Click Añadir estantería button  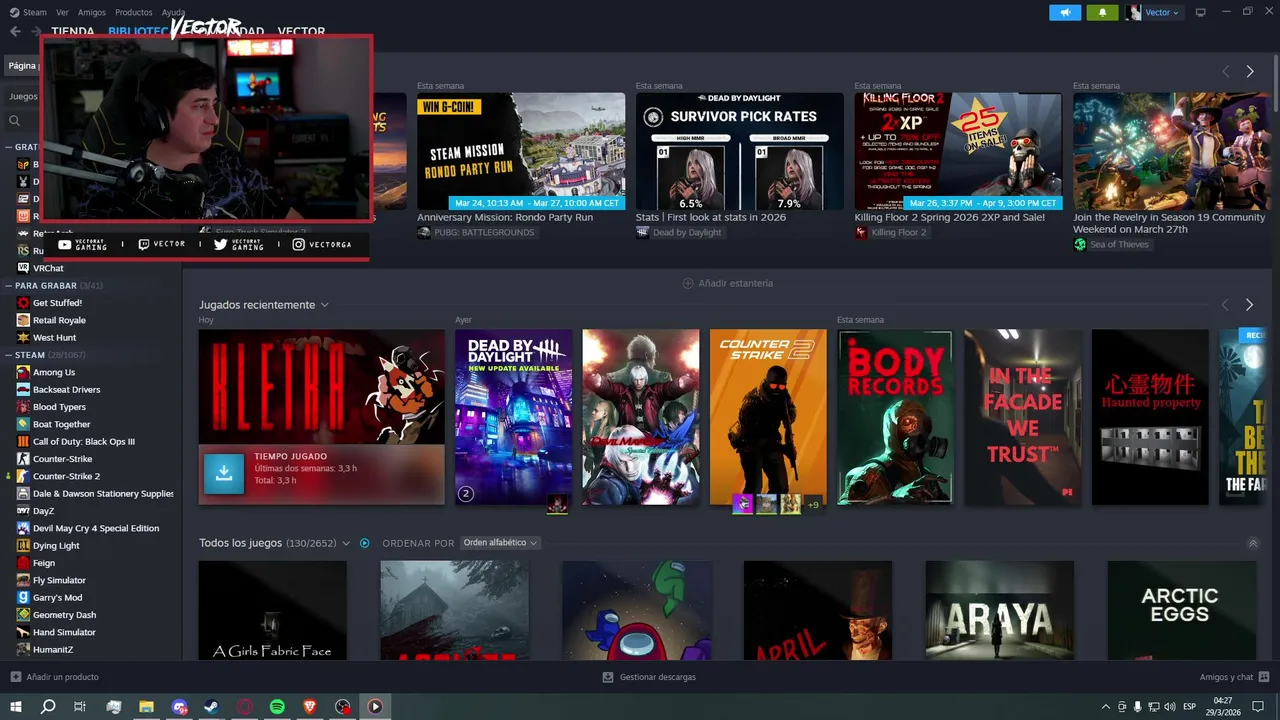[x=728, y=283]
